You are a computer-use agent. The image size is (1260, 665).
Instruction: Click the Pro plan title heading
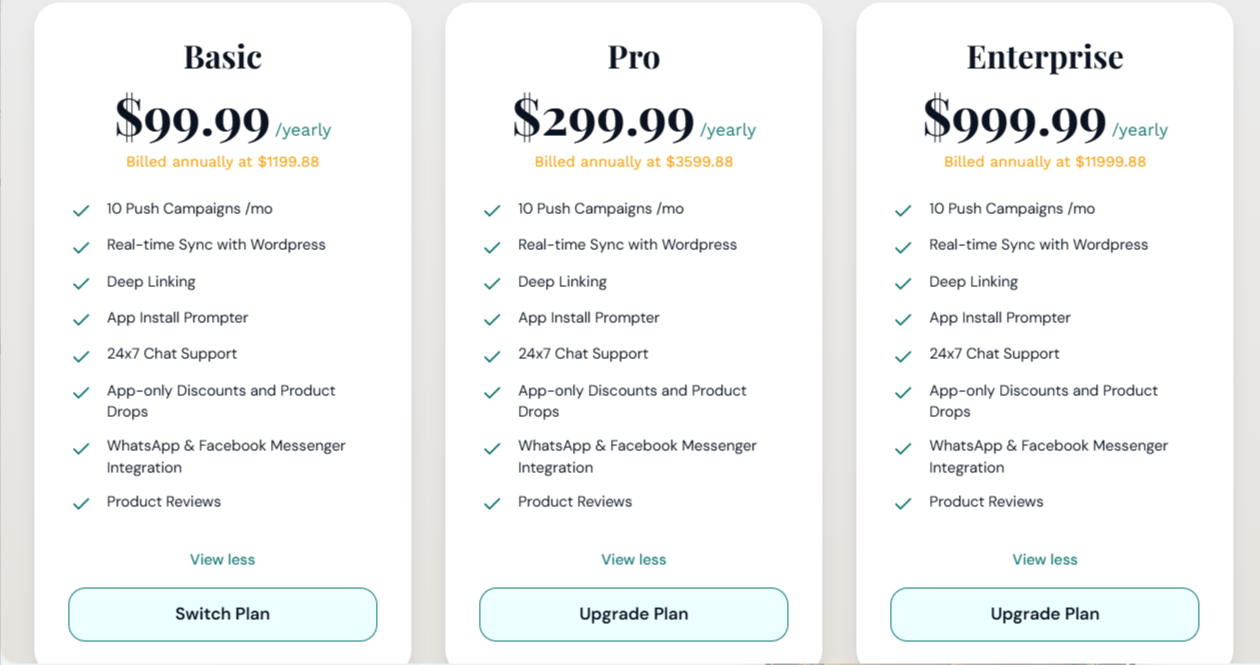(x=633, y=57)
